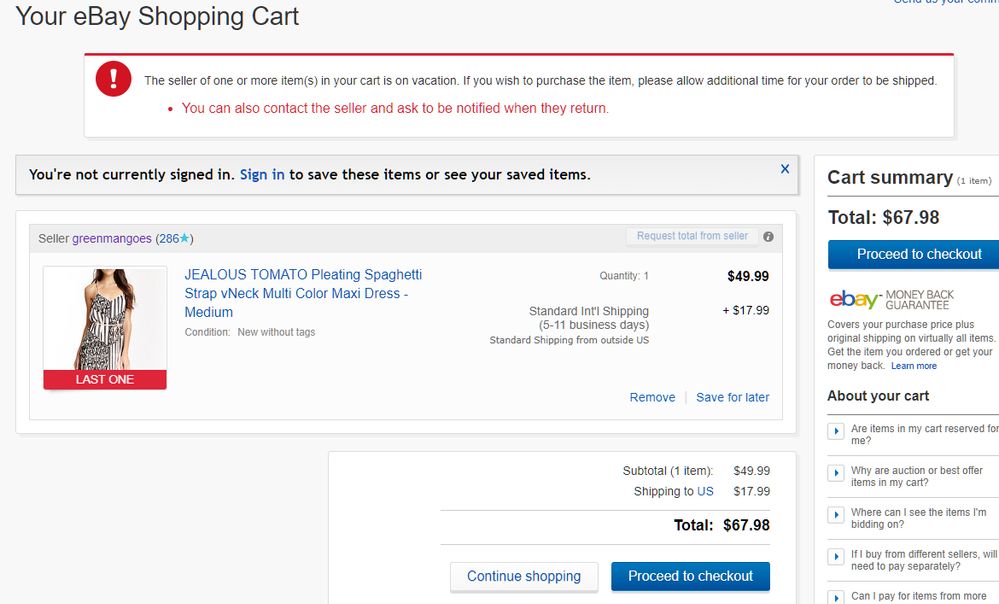Click the info icon beside Request total
This screenshot has height=604, width=999.
point(768,237)
